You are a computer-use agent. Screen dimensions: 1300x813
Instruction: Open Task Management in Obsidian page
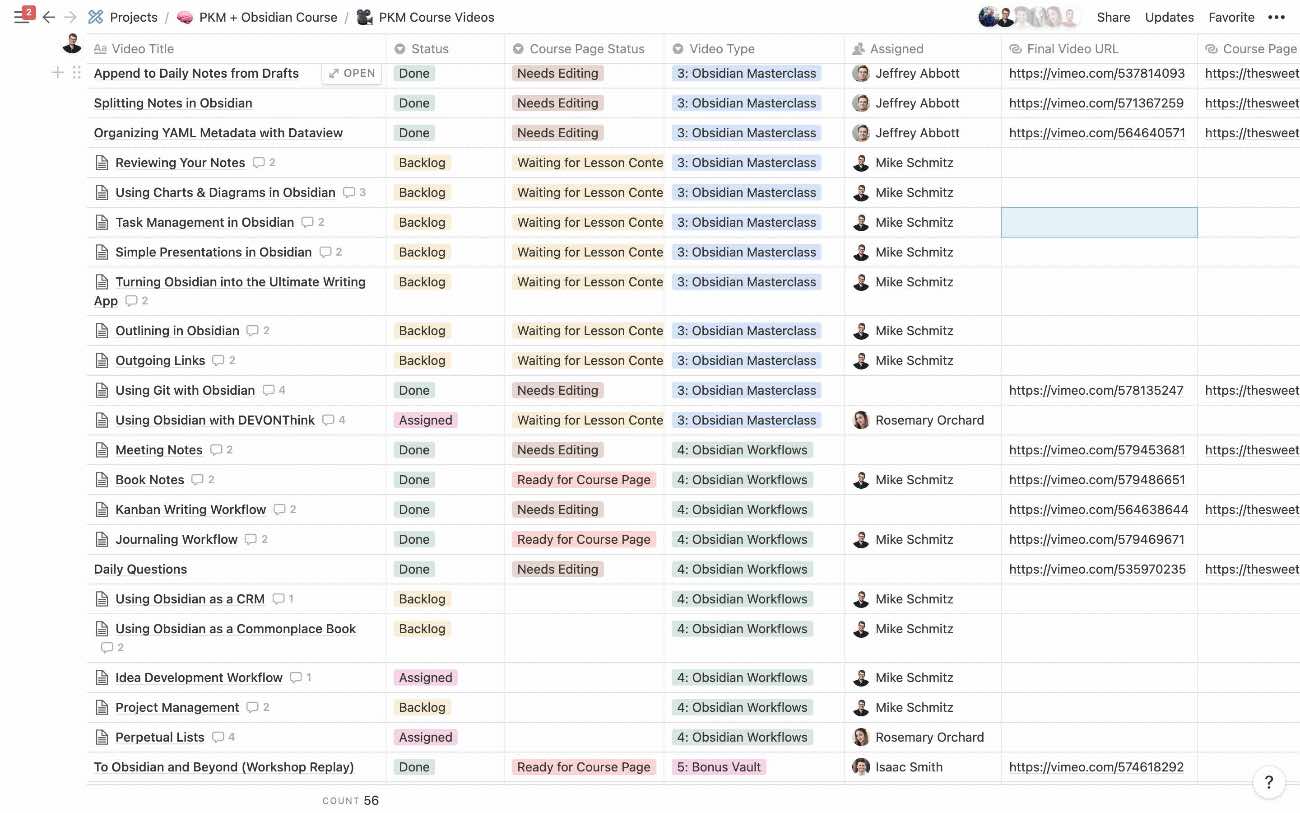point(205,223)
